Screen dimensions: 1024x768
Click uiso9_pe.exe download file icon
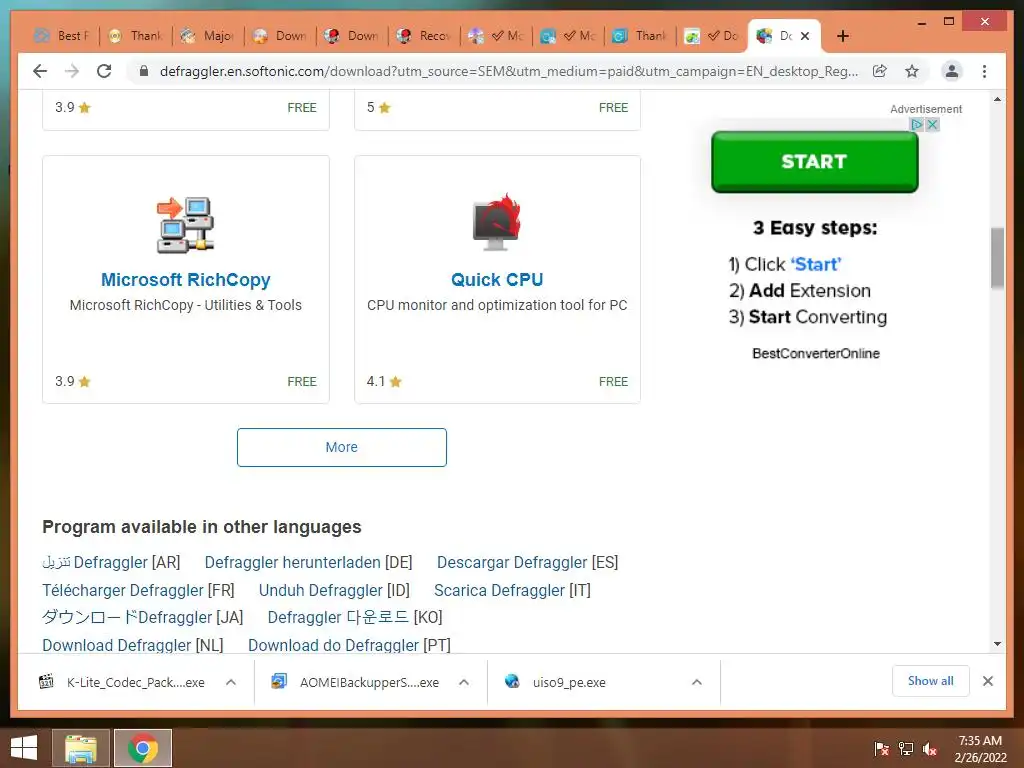coord(512,682)
